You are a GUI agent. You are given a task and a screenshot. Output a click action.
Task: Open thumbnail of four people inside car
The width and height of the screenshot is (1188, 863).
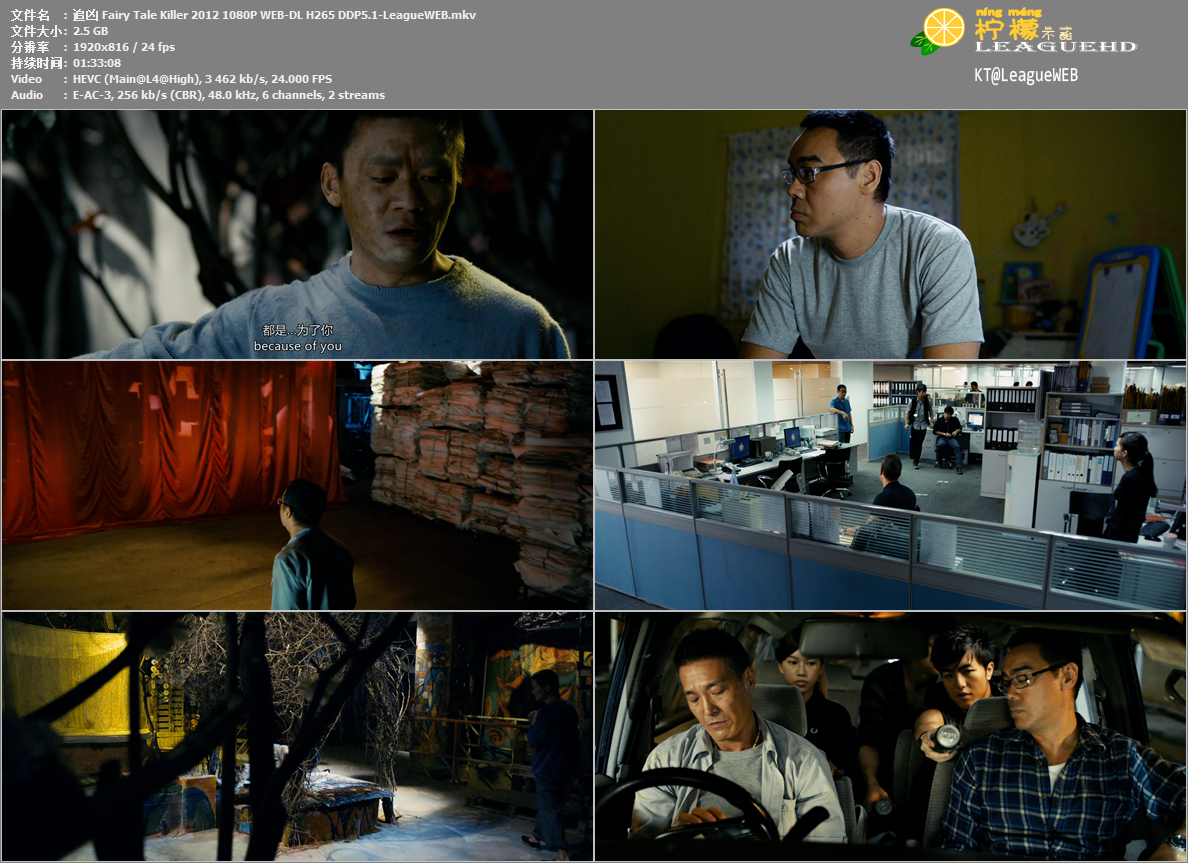click(890, 736)
